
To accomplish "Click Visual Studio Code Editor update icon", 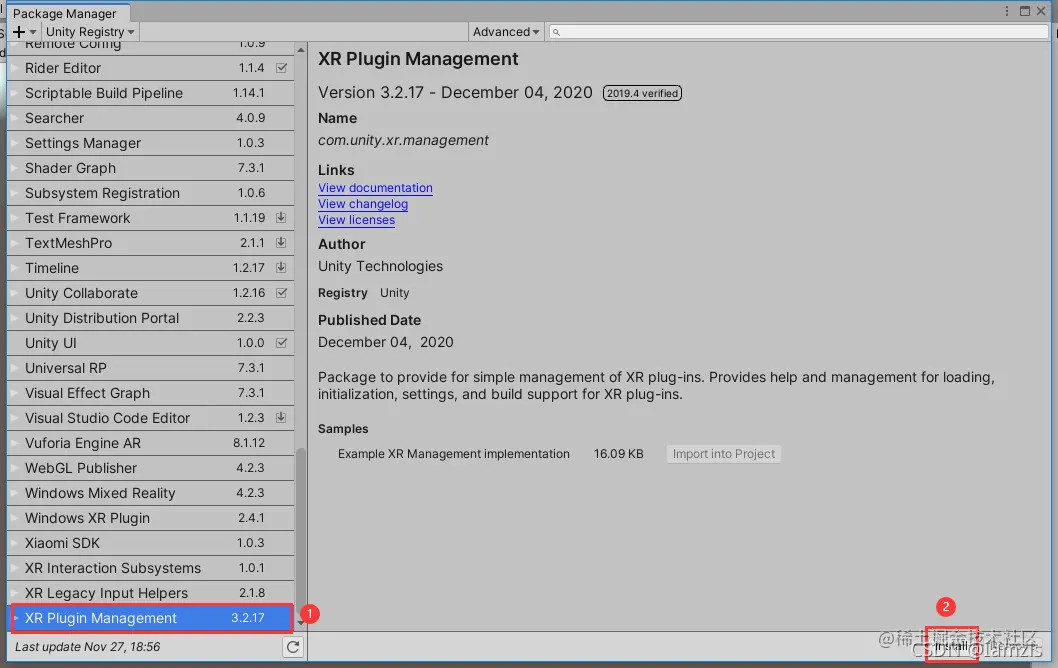I will click(x=281, y=417).
